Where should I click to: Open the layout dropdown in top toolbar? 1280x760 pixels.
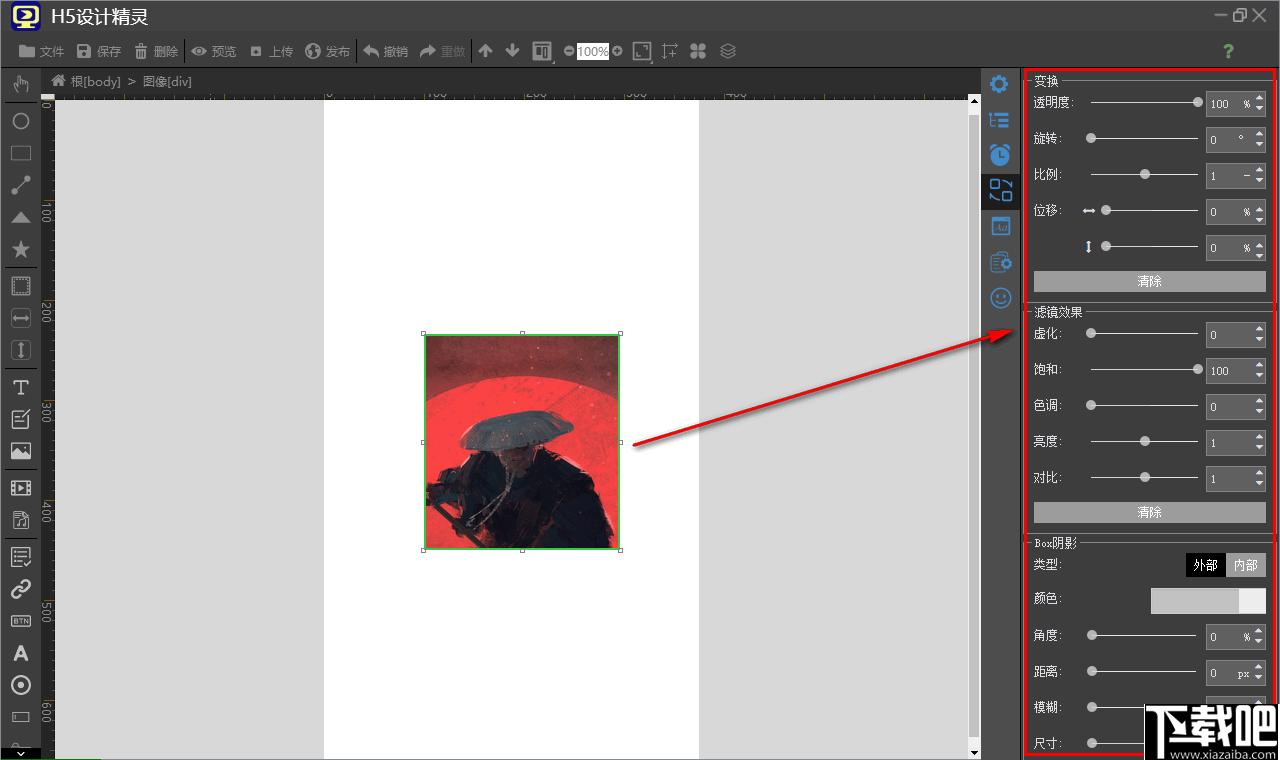[x=542, y=51]
